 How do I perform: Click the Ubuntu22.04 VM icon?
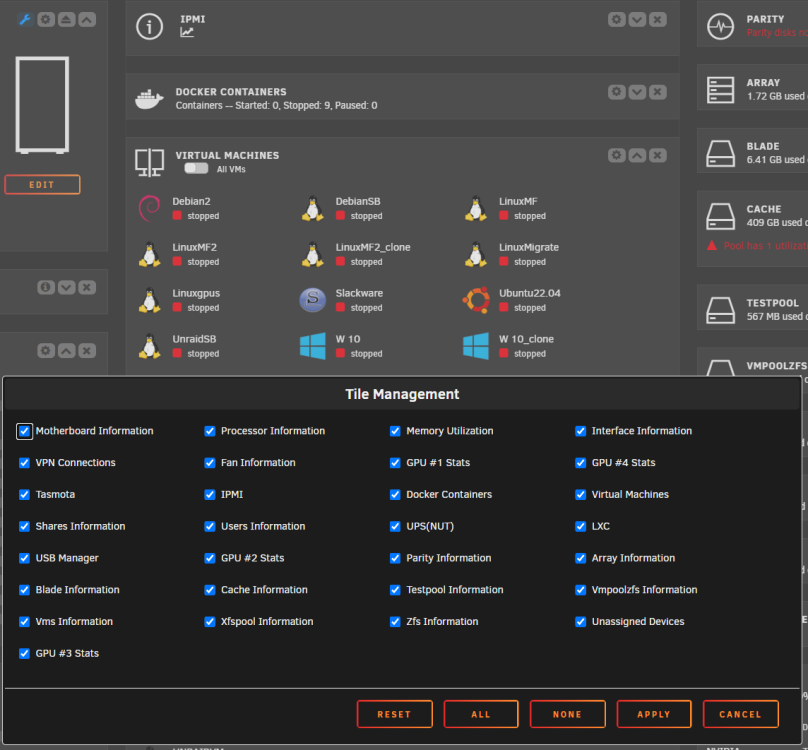(476, 300)
